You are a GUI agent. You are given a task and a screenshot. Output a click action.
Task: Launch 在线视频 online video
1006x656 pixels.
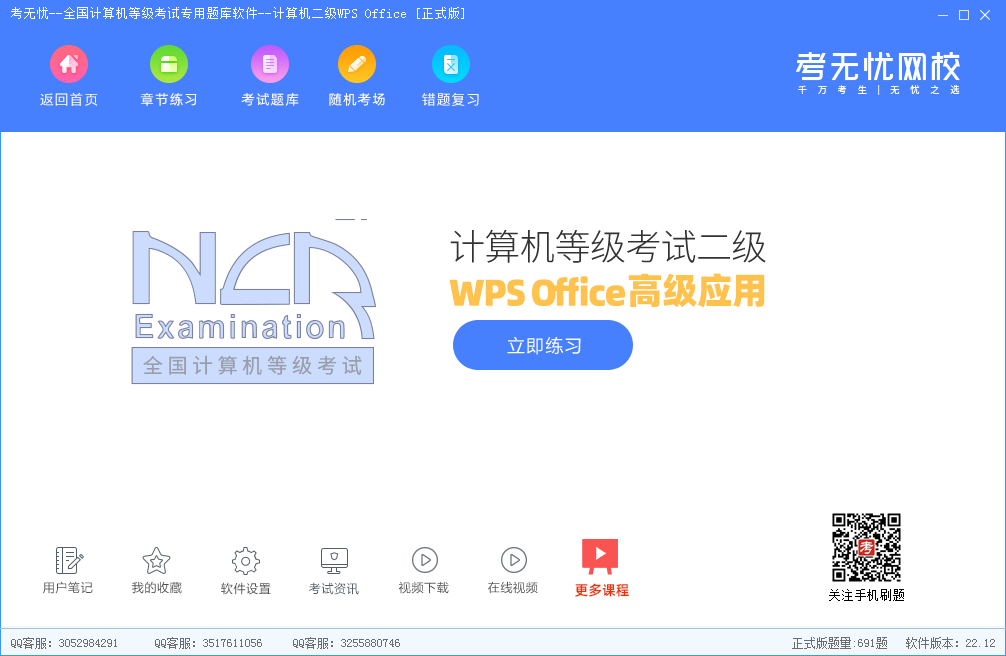[x=513, y=561]
